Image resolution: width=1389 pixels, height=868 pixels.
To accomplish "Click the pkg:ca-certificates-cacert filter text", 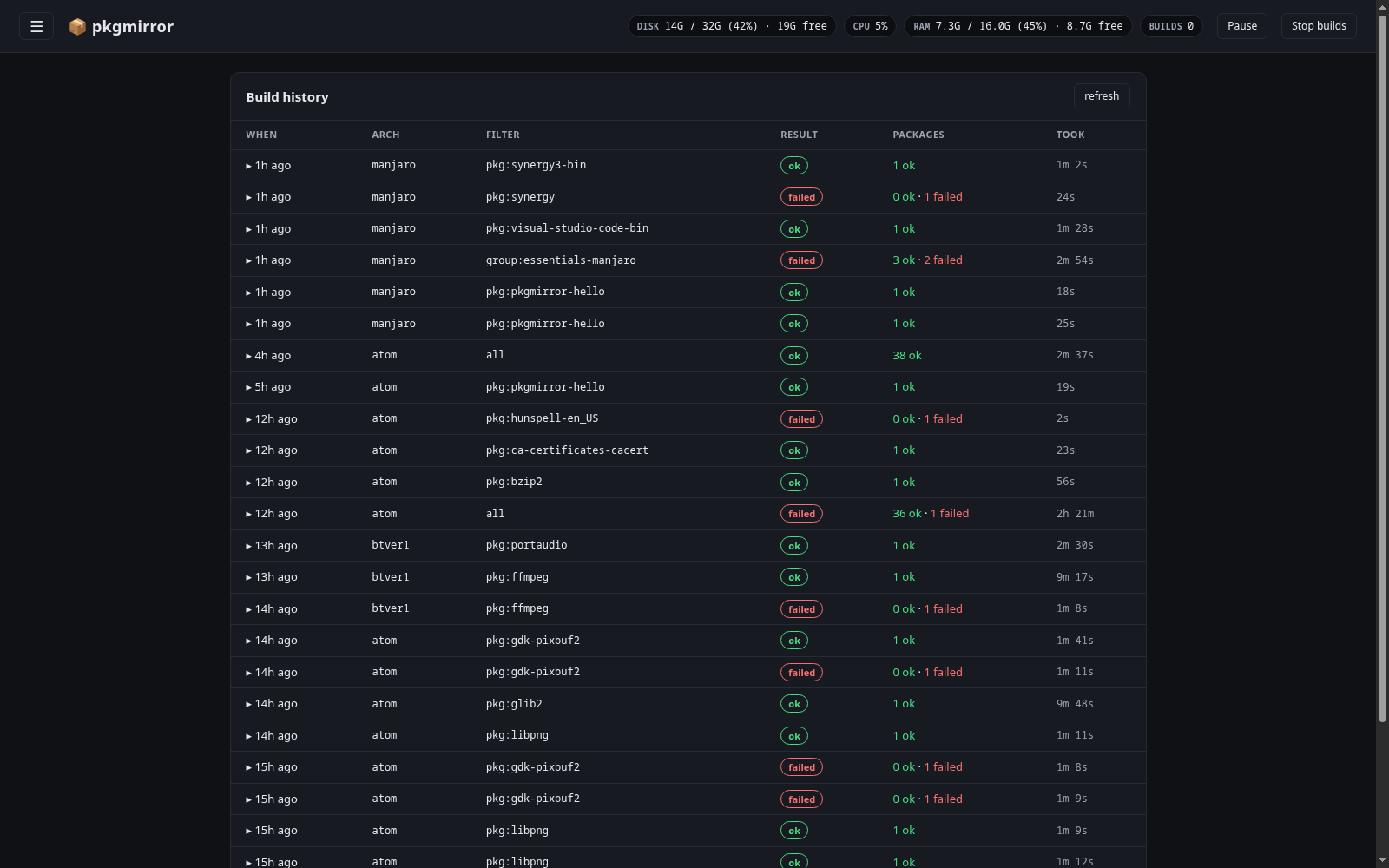I will (x=567, y=450).
